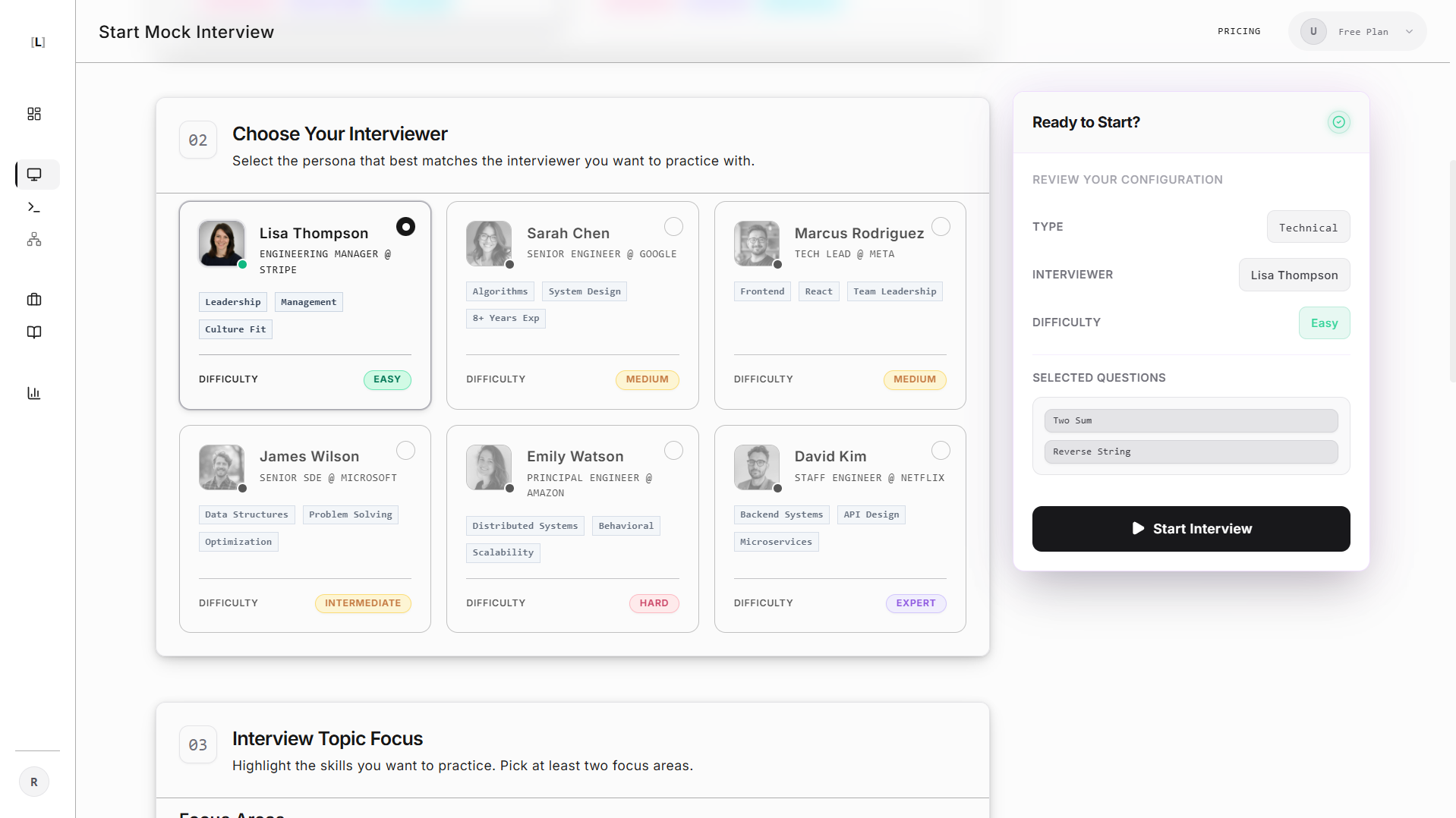
Task: Open the terminal practice section
Action: click(33, 206)
